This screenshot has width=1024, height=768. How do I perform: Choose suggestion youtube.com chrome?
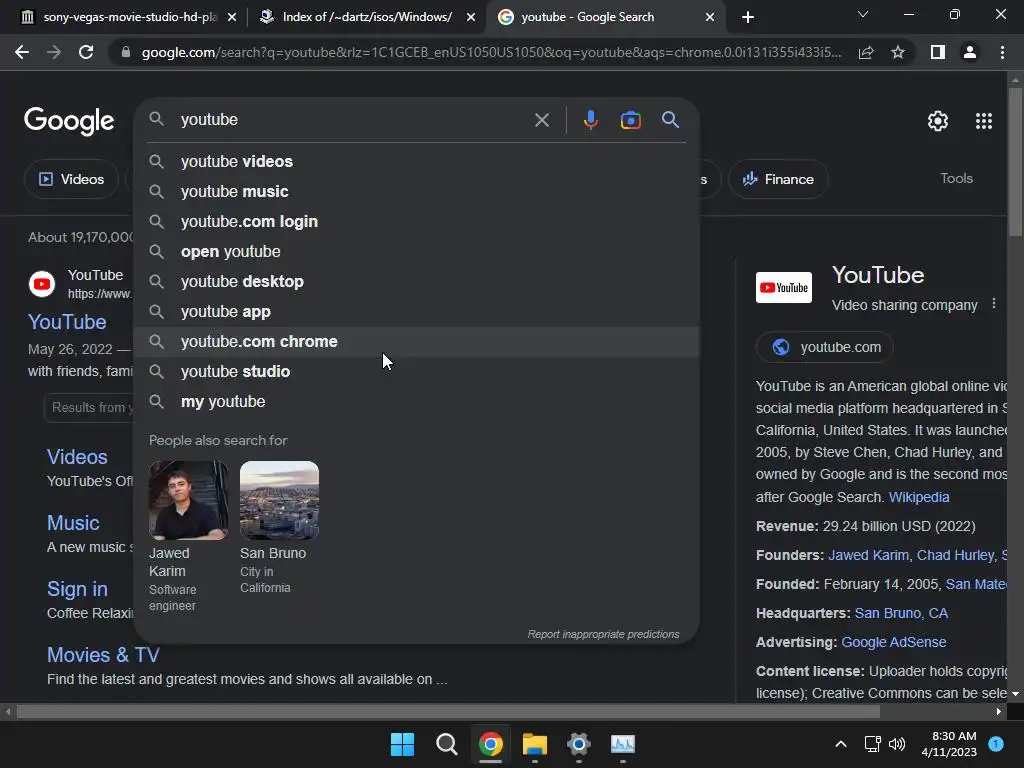(x=417, y=342)
